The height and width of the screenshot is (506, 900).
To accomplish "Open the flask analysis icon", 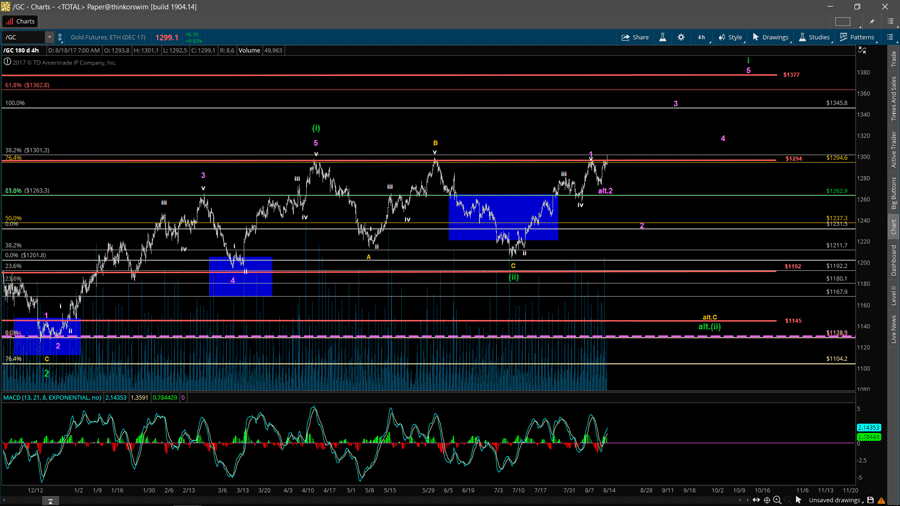I will pyautogui.click(x=662, y=37).
